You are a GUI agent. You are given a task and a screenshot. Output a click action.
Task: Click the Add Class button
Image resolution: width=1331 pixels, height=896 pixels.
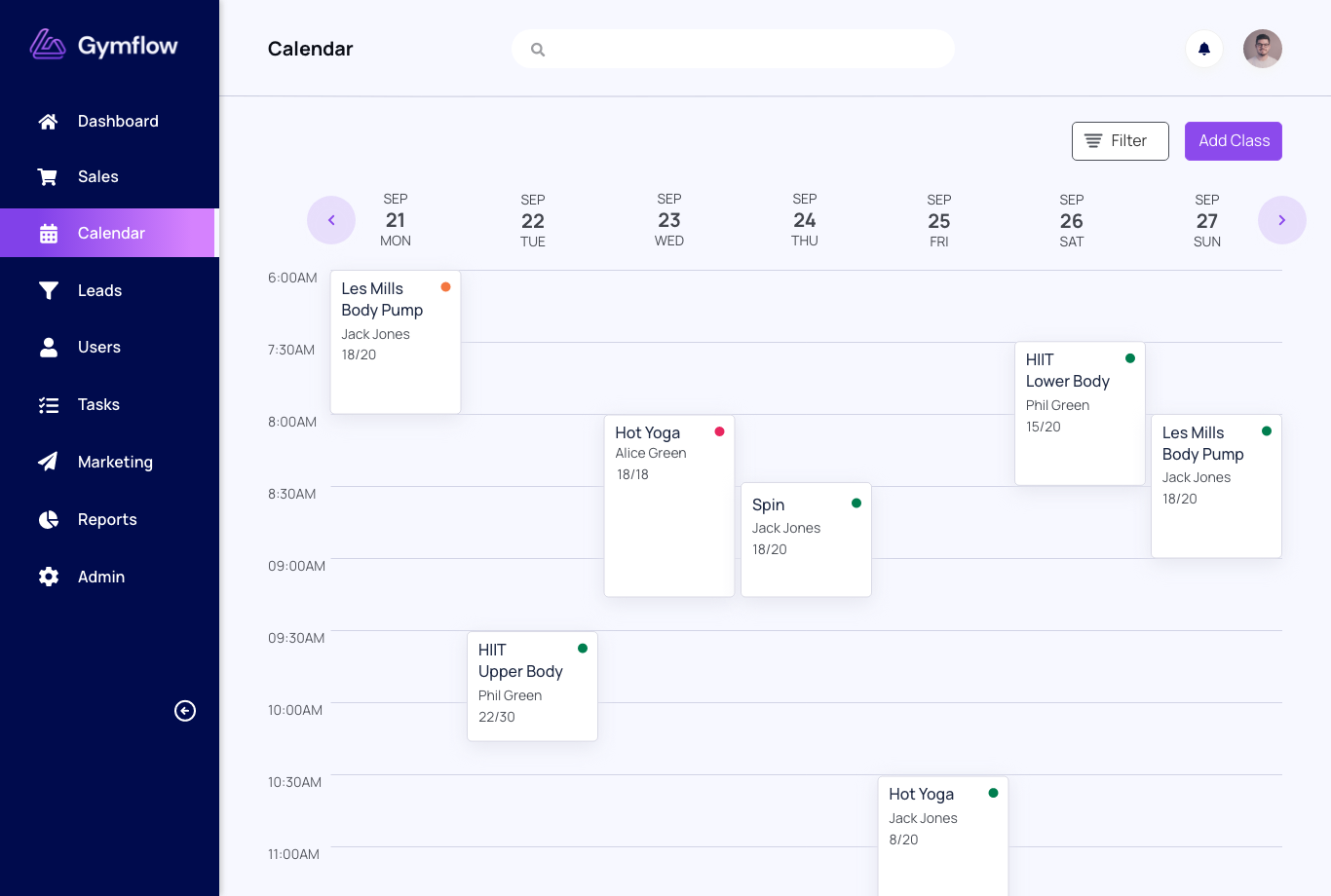coord(1233,141)
